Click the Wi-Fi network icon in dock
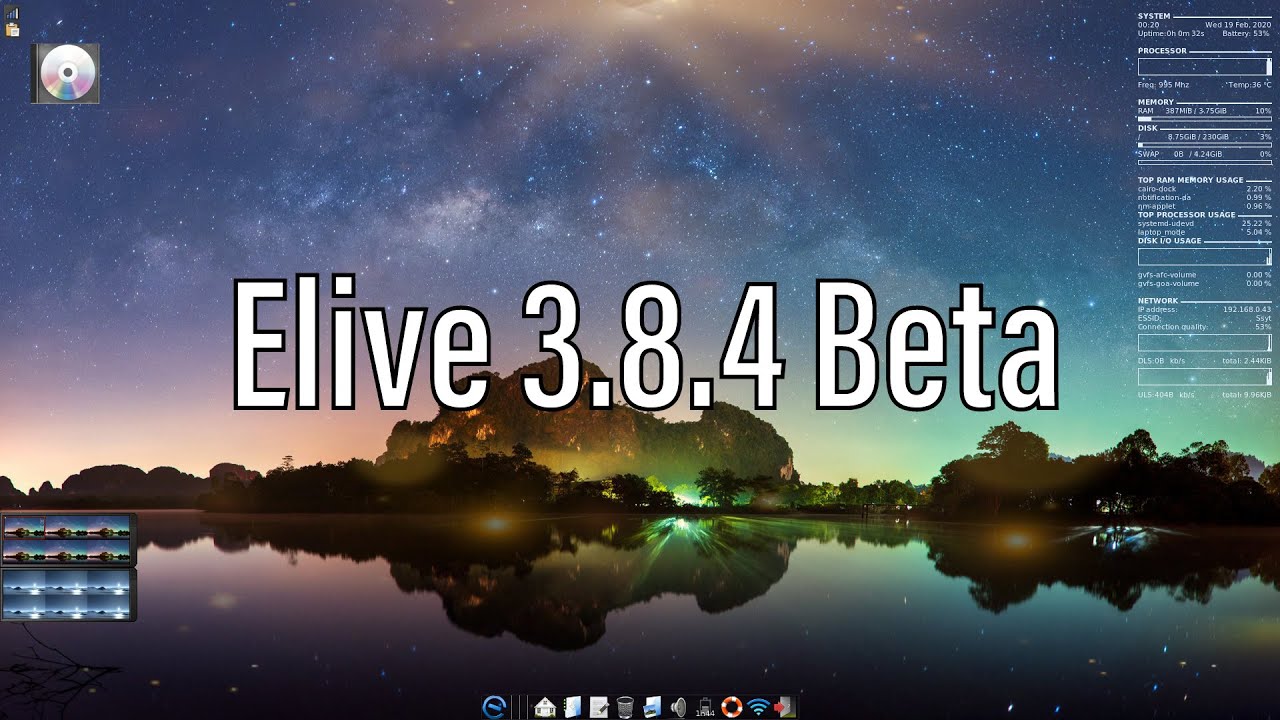The image size is (1280, 720). (759, 707)
